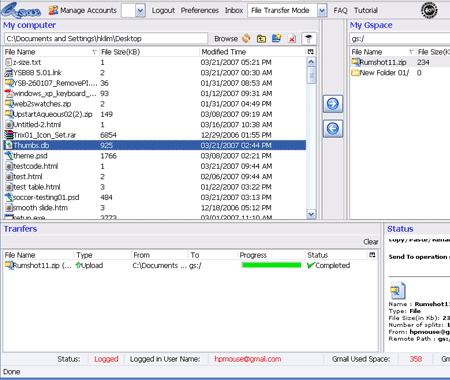
Task: Select the Rumshot11.zip transfer row
Action: click(190, 266)
